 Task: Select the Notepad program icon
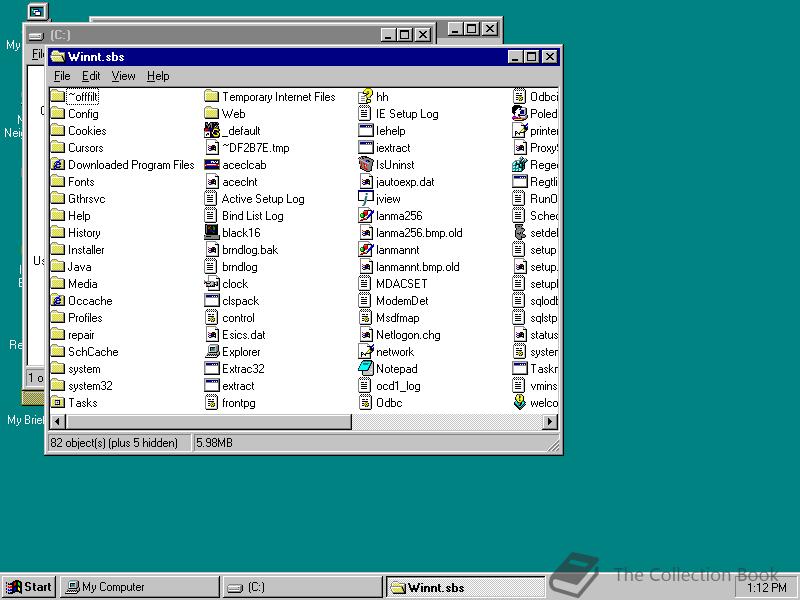pos(365,369)
